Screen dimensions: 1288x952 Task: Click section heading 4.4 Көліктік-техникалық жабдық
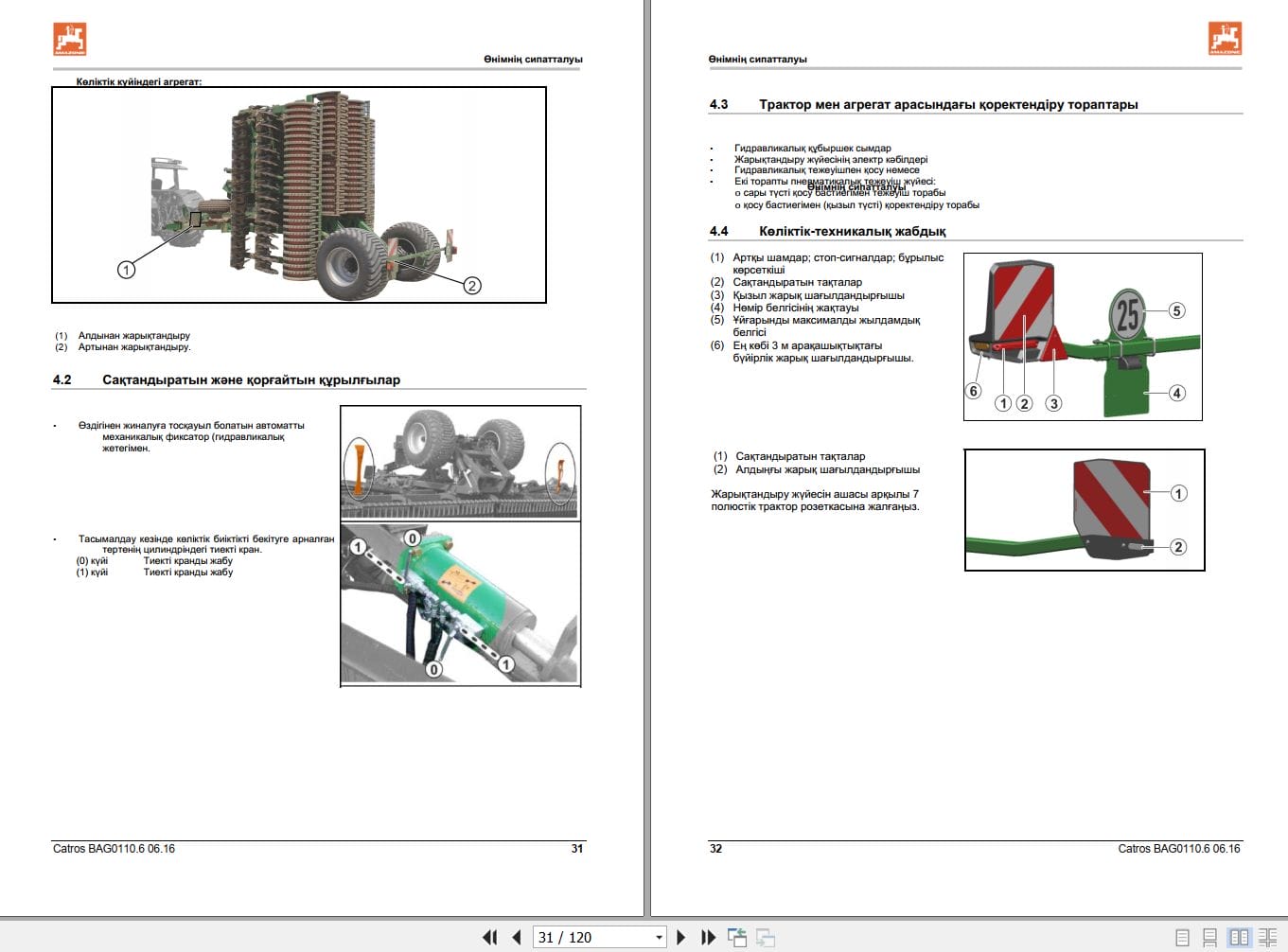click(x=827, y=231)
